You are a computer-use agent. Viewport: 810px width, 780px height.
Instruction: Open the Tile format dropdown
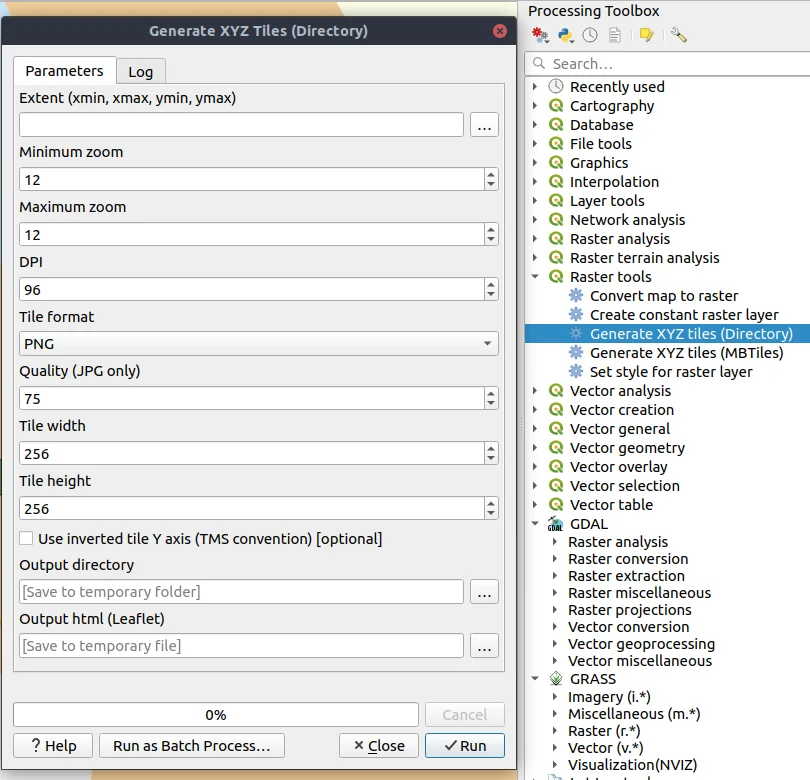tap(258, 344)
